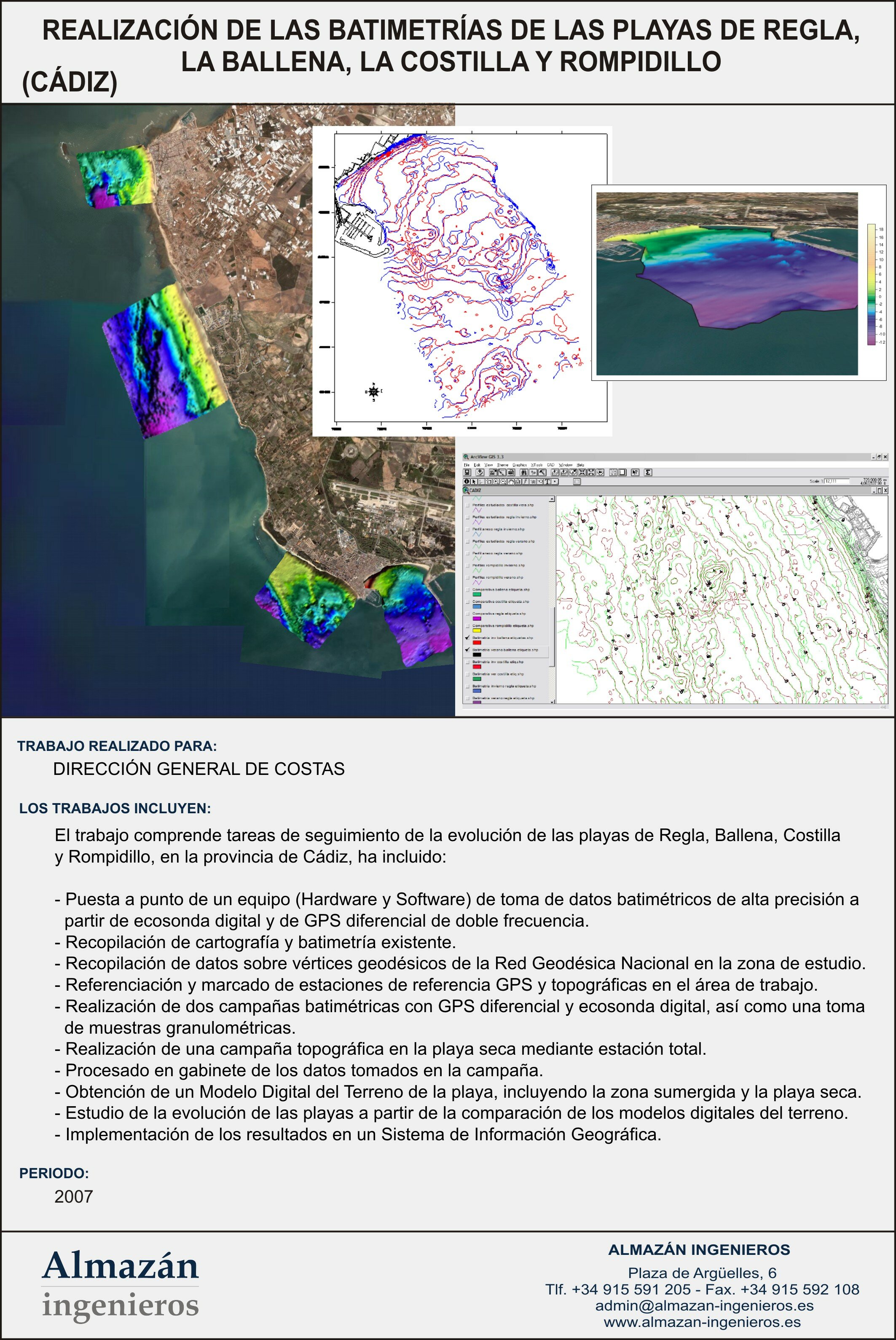896x1340 pixels.
Task: Open the Theme menu in ArcView
Action: pos(503,465)
